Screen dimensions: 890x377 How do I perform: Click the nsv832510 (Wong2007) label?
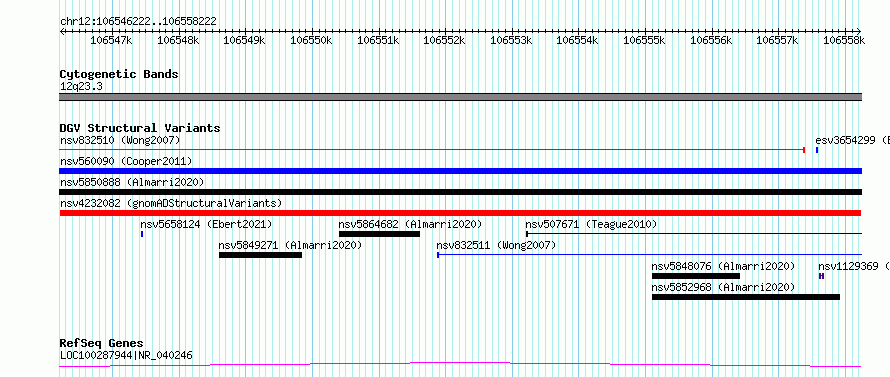(x=120, y=140)
